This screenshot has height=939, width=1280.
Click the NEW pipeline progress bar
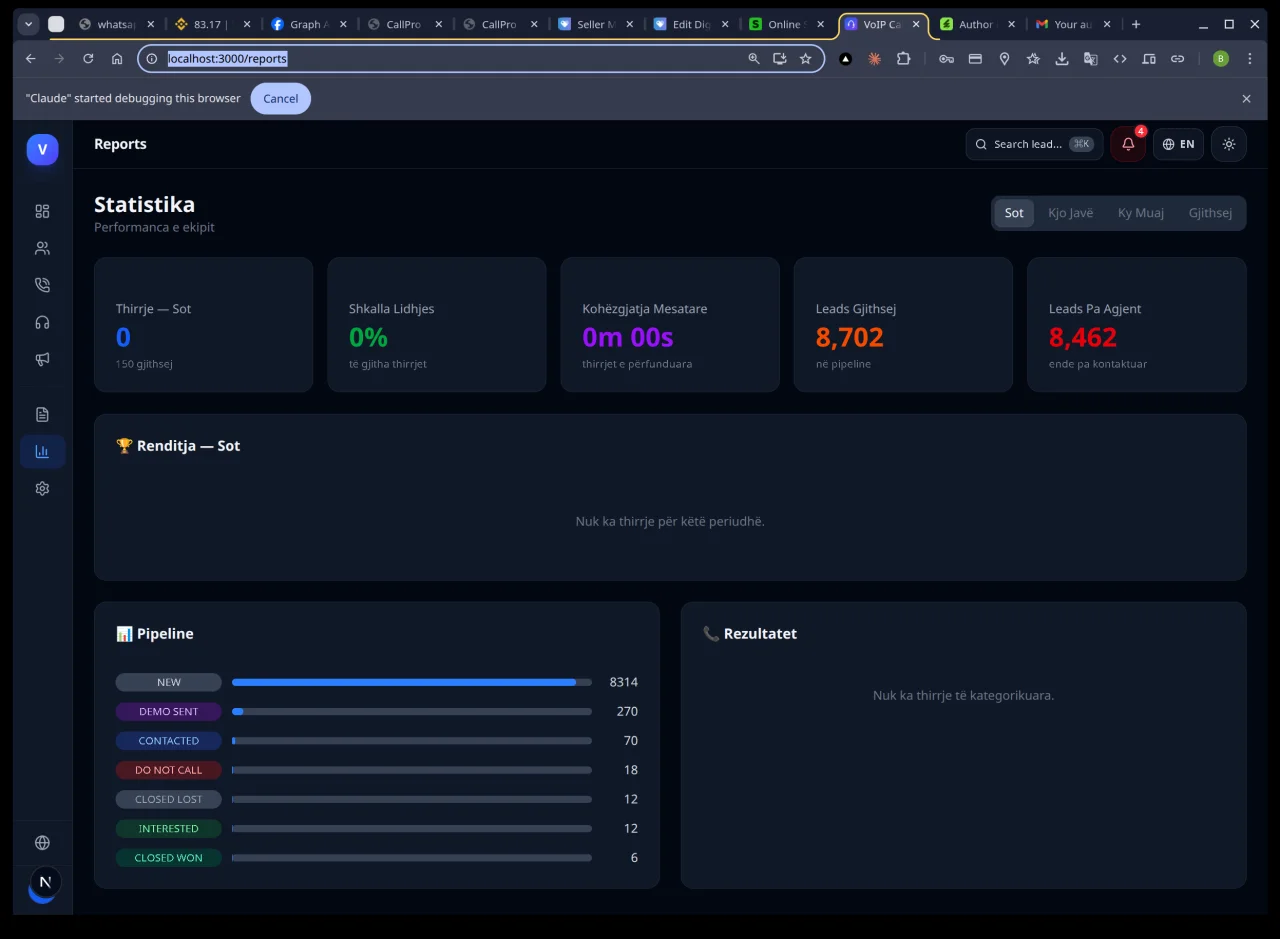coord(412,683)
